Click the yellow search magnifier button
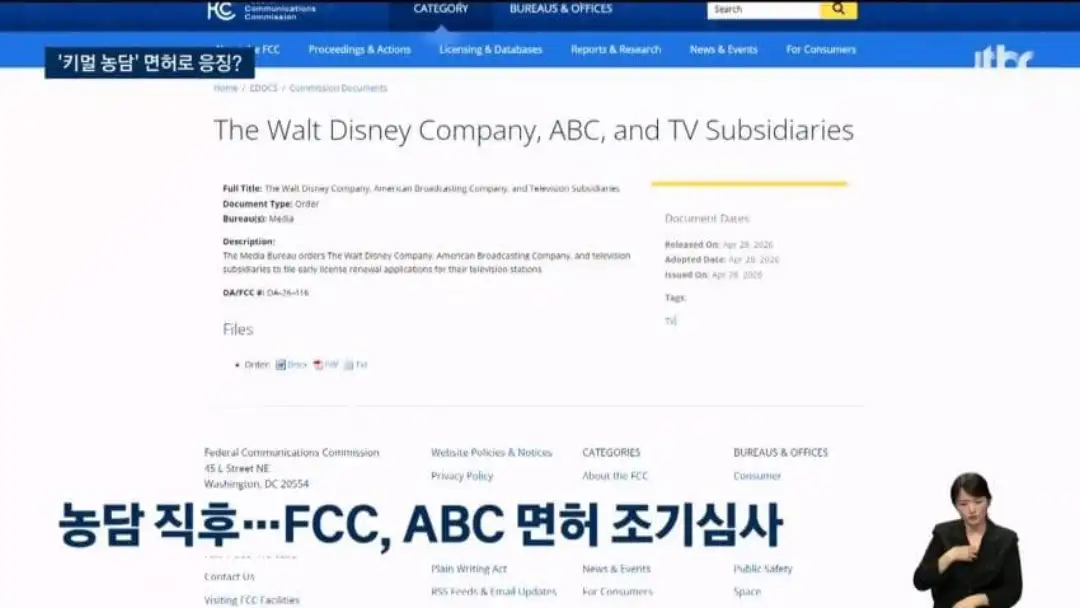 pyautogui.click(x=838, y=10)
